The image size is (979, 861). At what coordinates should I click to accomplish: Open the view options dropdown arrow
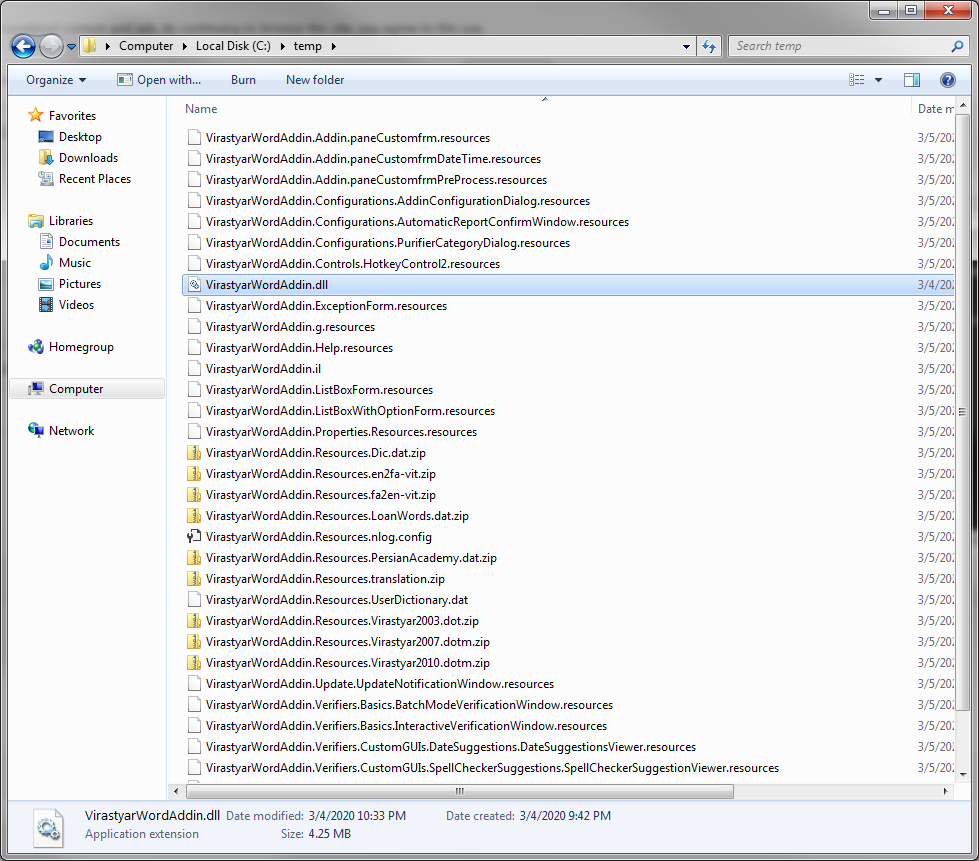click(x=878, y=80)
